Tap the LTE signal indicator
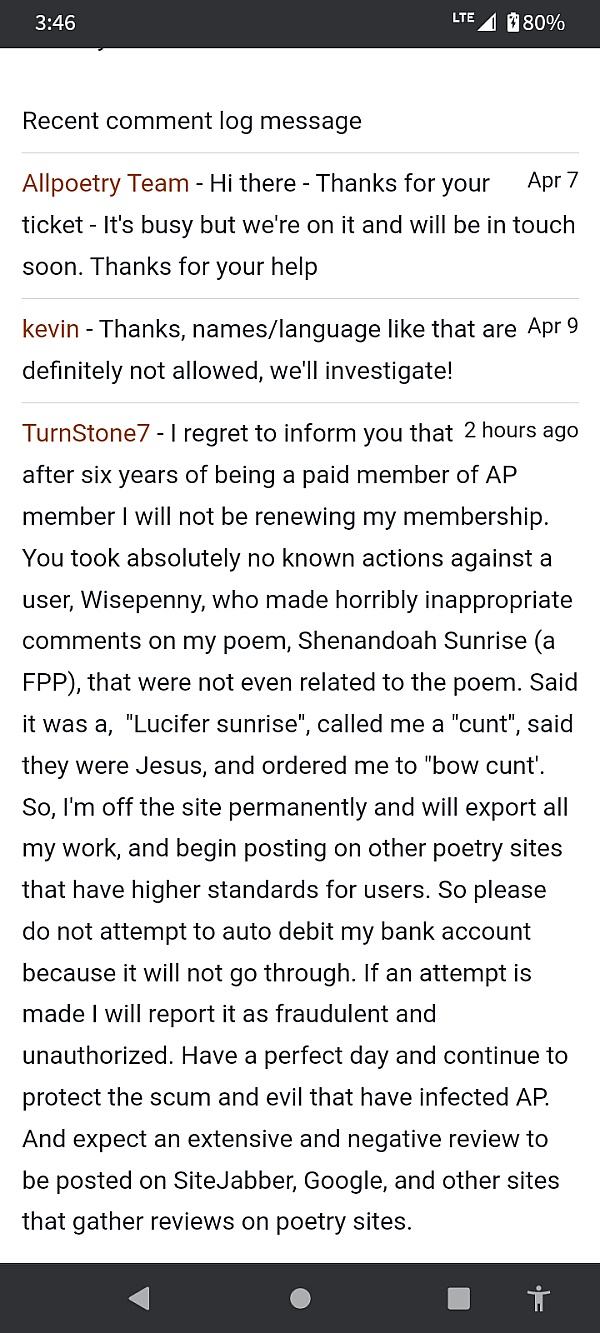Screen dimensions: 600x1333 coord(473,22)
